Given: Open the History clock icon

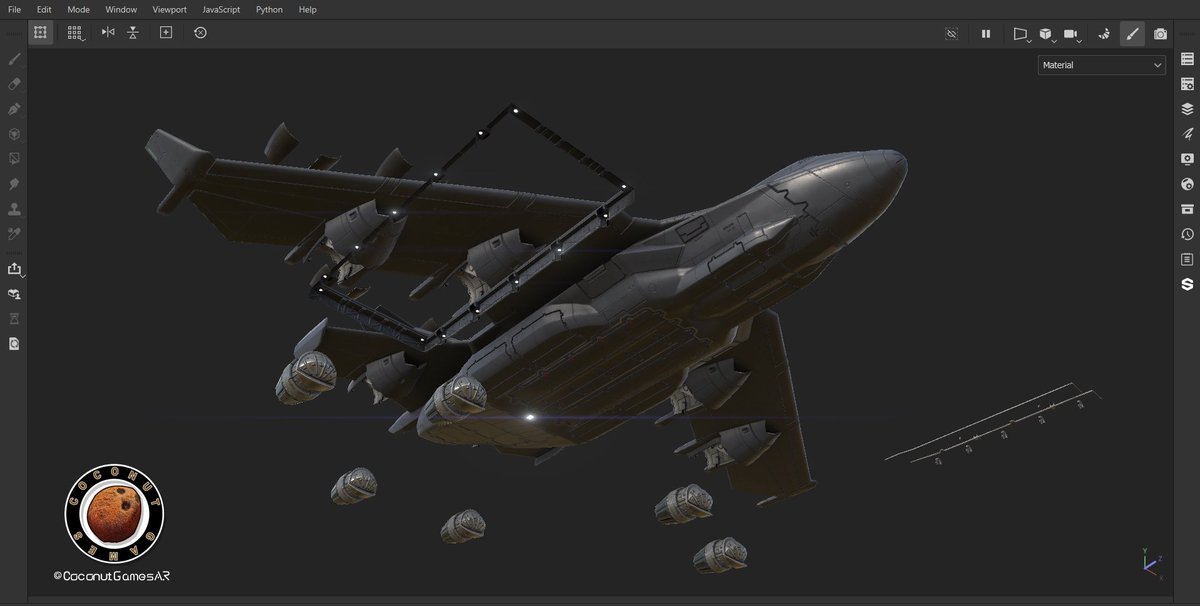Looking at the screenshot, I should pyautogui.click(x=1187, y=234).
